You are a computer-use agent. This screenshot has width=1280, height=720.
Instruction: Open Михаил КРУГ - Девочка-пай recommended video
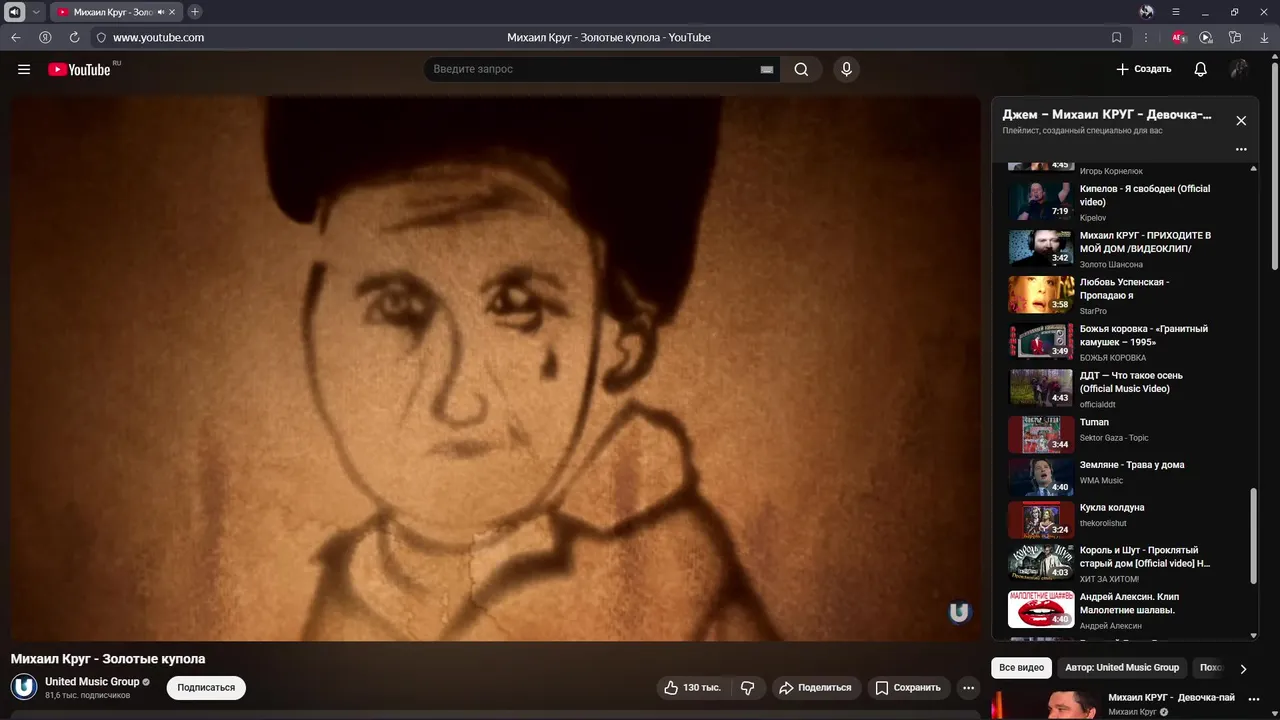1171,698
